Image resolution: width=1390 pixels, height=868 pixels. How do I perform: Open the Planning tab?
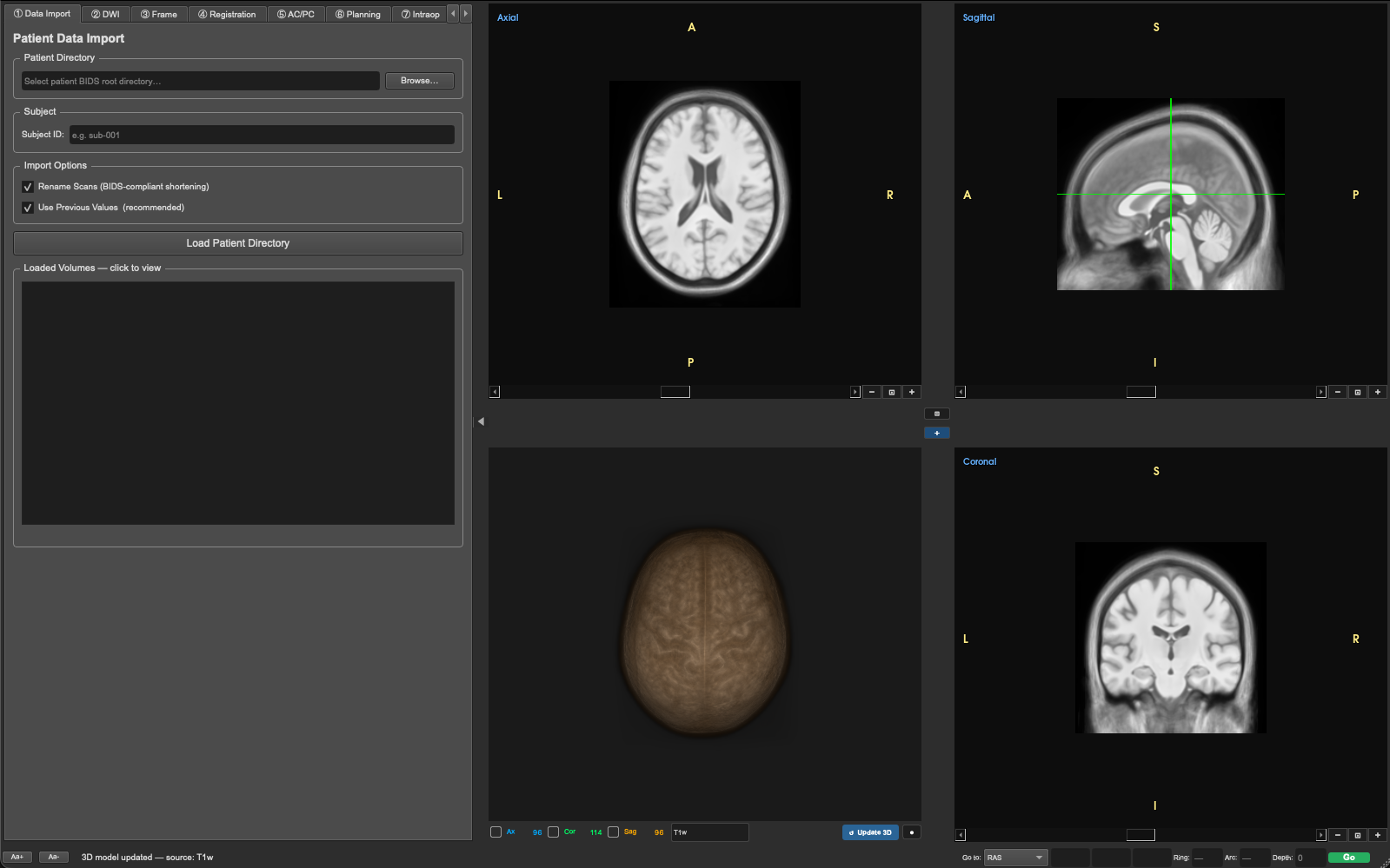click(x=358, y=14)
